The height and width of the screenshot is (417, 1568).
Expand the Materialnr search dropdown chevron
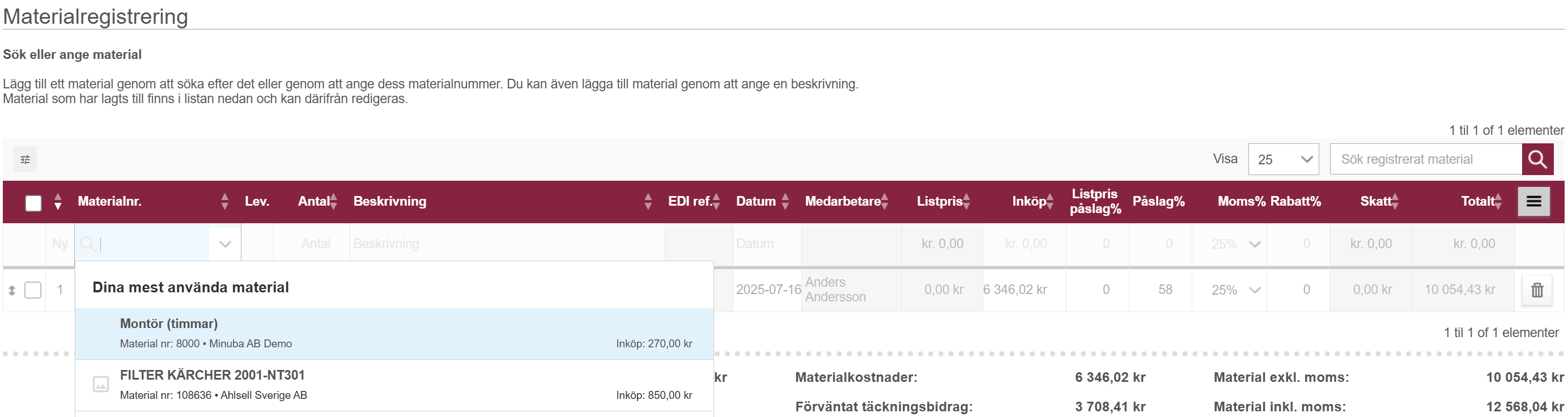[225, 244]
